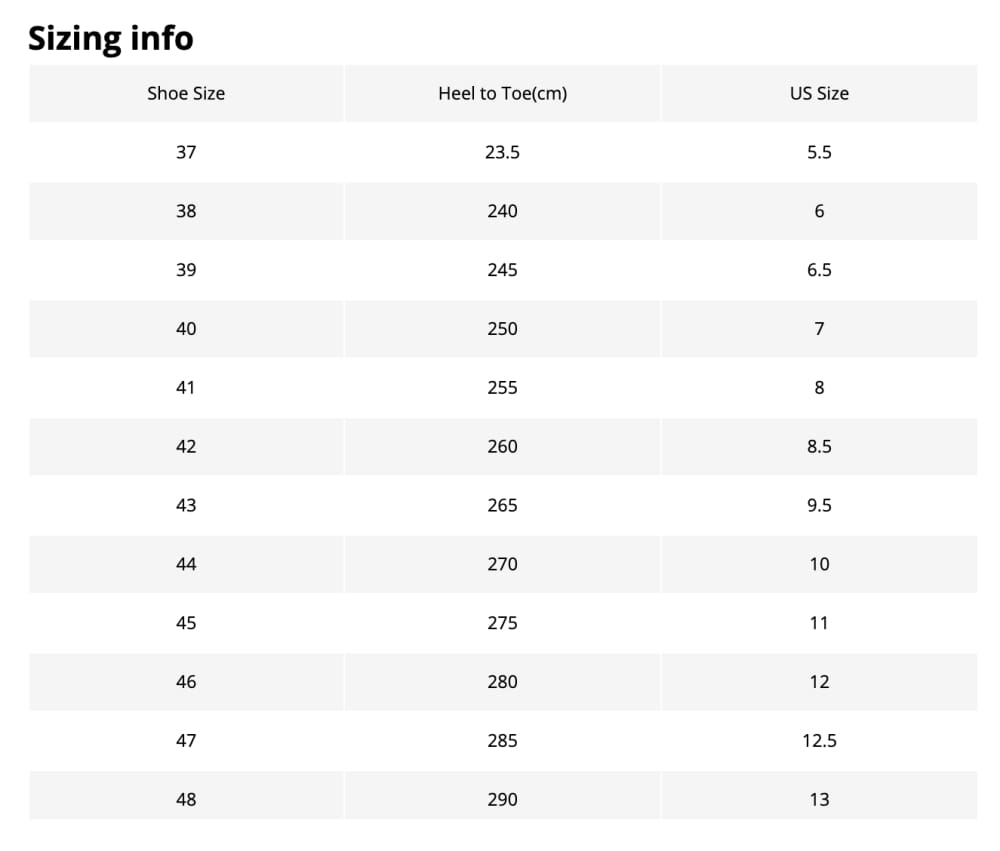Select the 260 measurement cell
The height and width of the screenshot is (851, 1000).
tap(503, 447)
